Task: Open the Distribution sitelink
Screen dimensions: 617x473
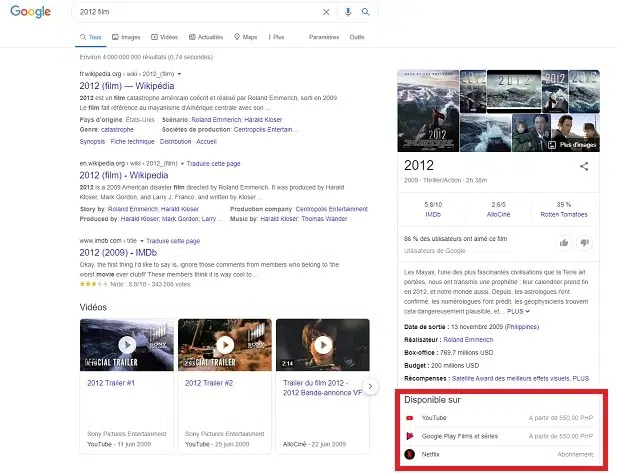Action: 175,141
